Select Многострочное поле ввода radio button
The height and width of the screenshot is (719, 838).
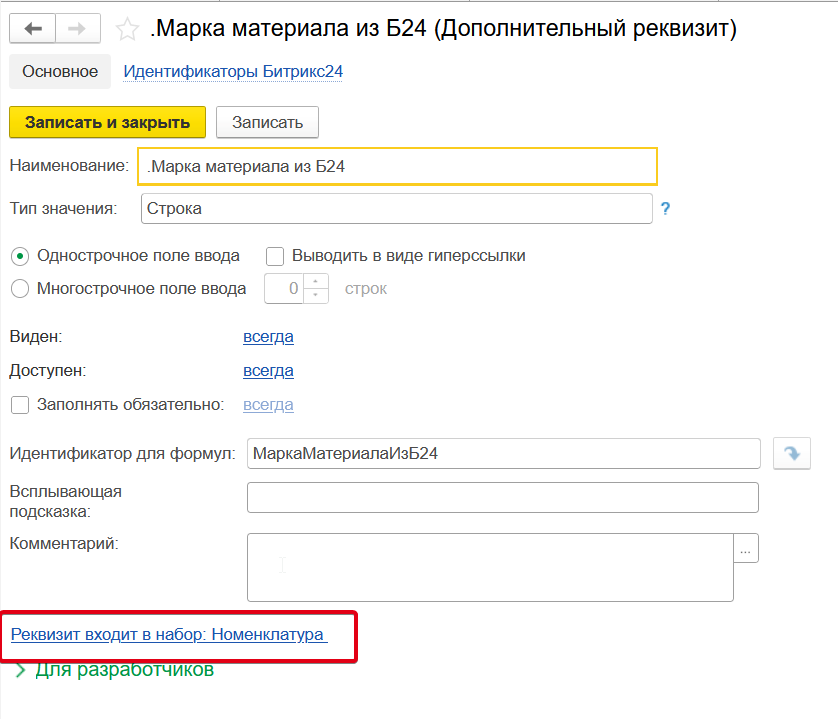19,289
